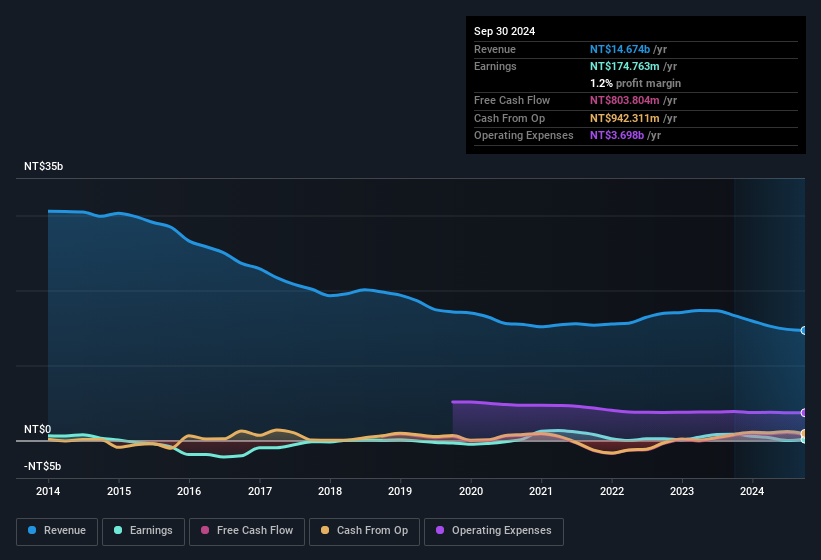Screen dimensions: 821x560
Task: Click the Cash From Op label in tooltip
Action: coord(509,118)
